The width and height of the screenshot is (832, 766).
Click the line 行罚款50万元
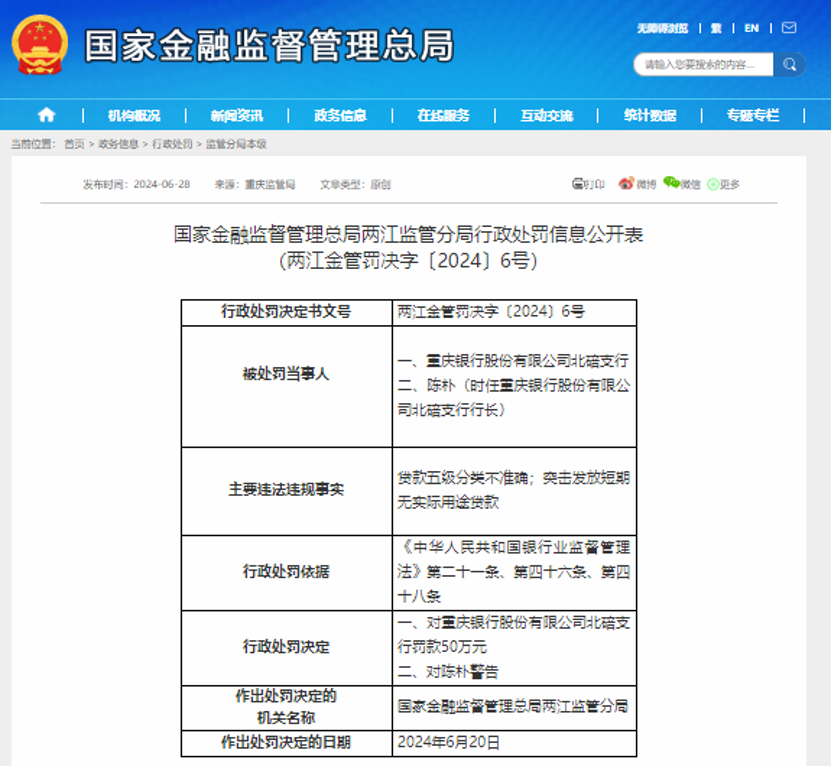coord(442,646)
